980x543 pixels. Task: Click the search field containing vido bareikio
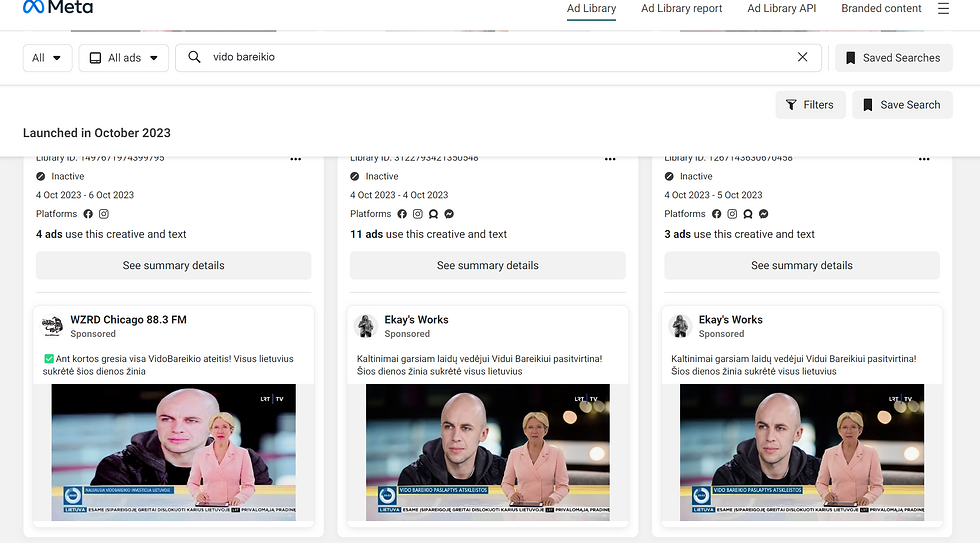pyautogui.click(x=498, y=57)
